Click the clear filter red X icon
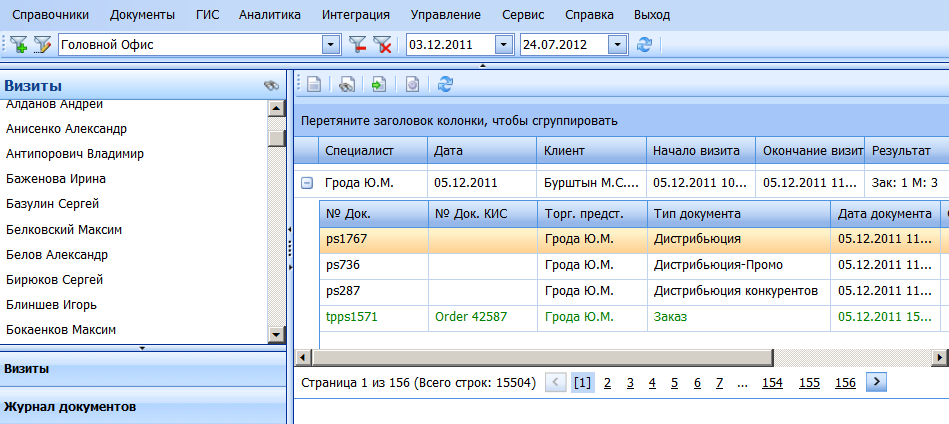This screenshot has height=424, width=949. [x=382, y=44]
